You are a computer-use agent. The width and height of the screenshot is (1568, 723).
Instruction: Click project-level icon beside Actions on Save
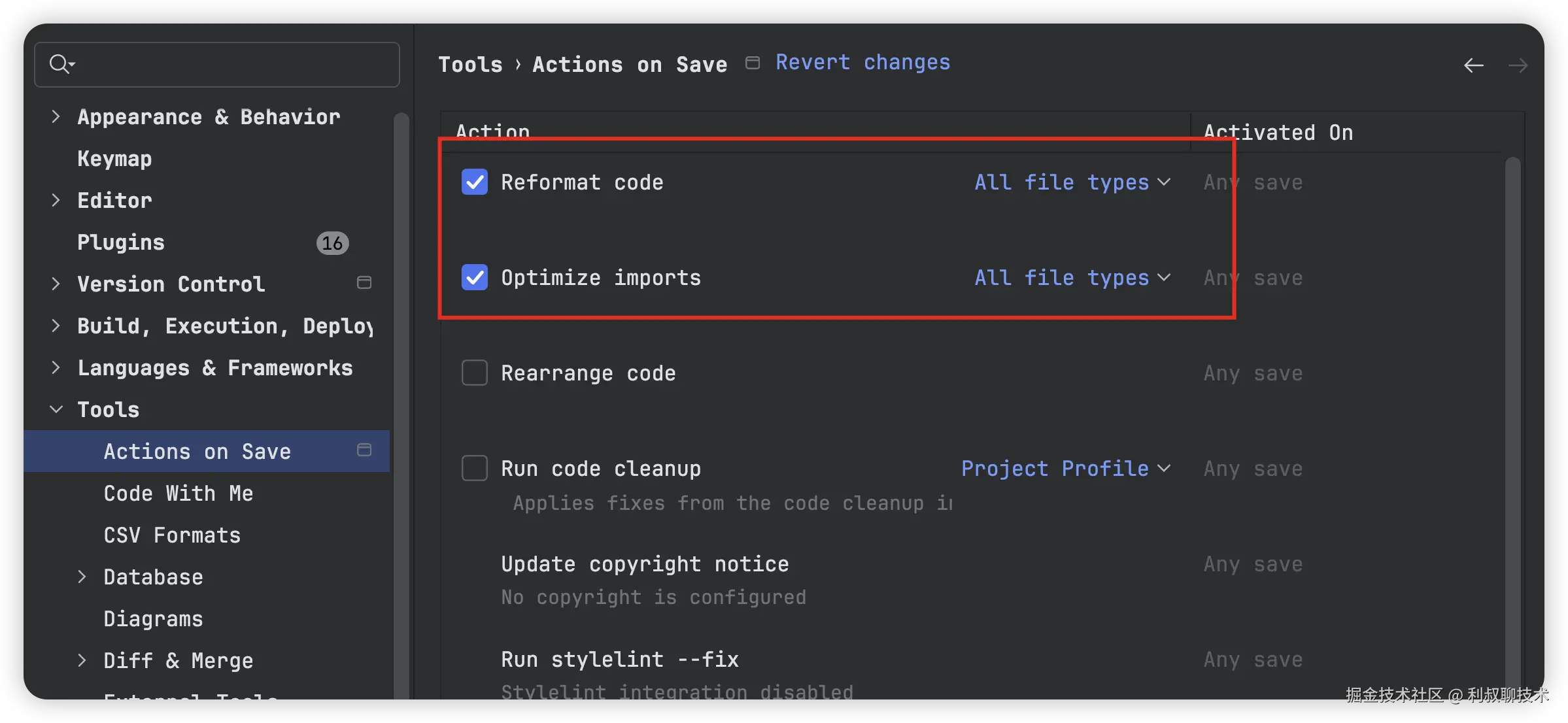(364, 450)
